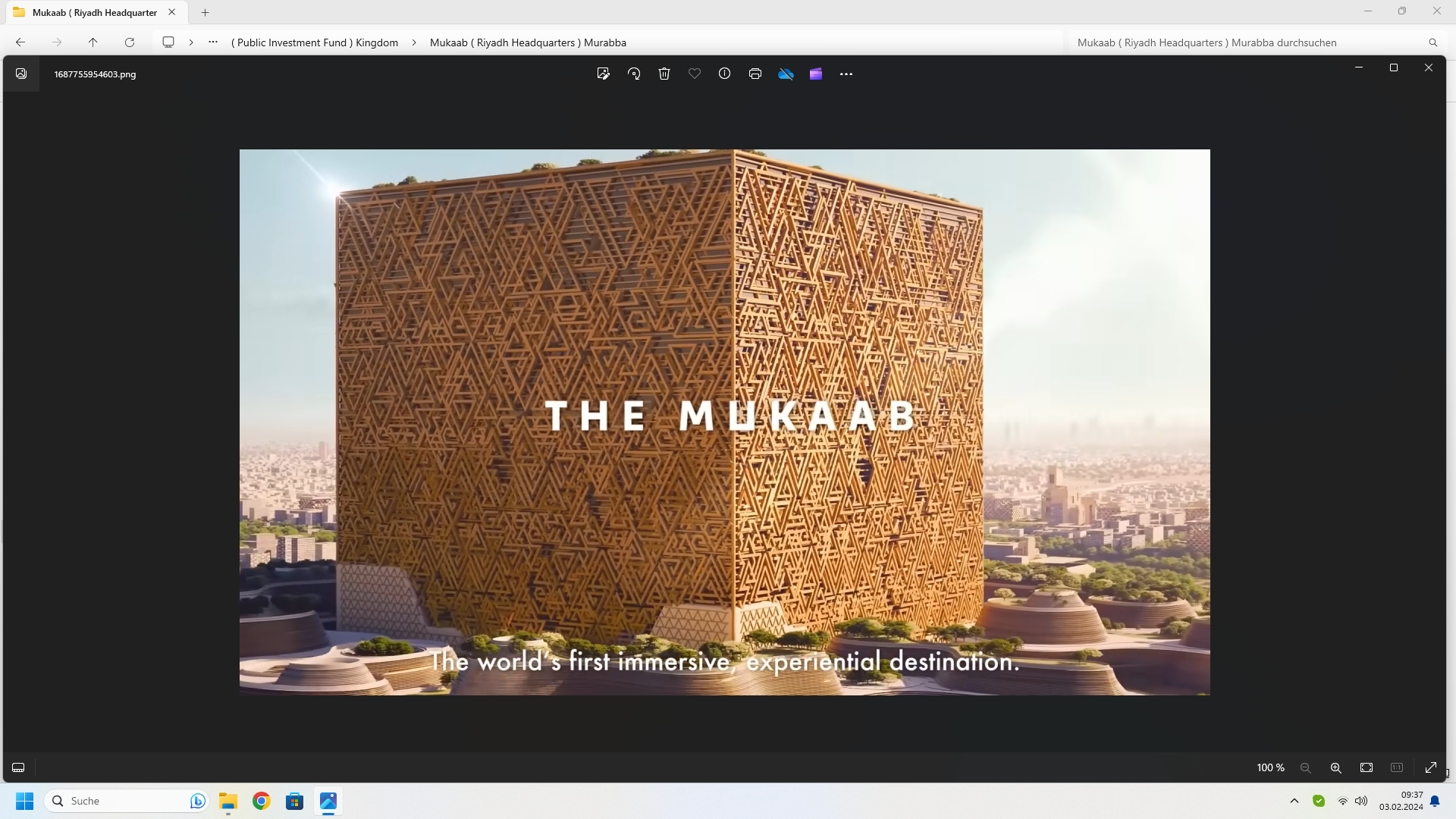Show hidden breadcrumb path ellipsis

click(x=213, y=42)
